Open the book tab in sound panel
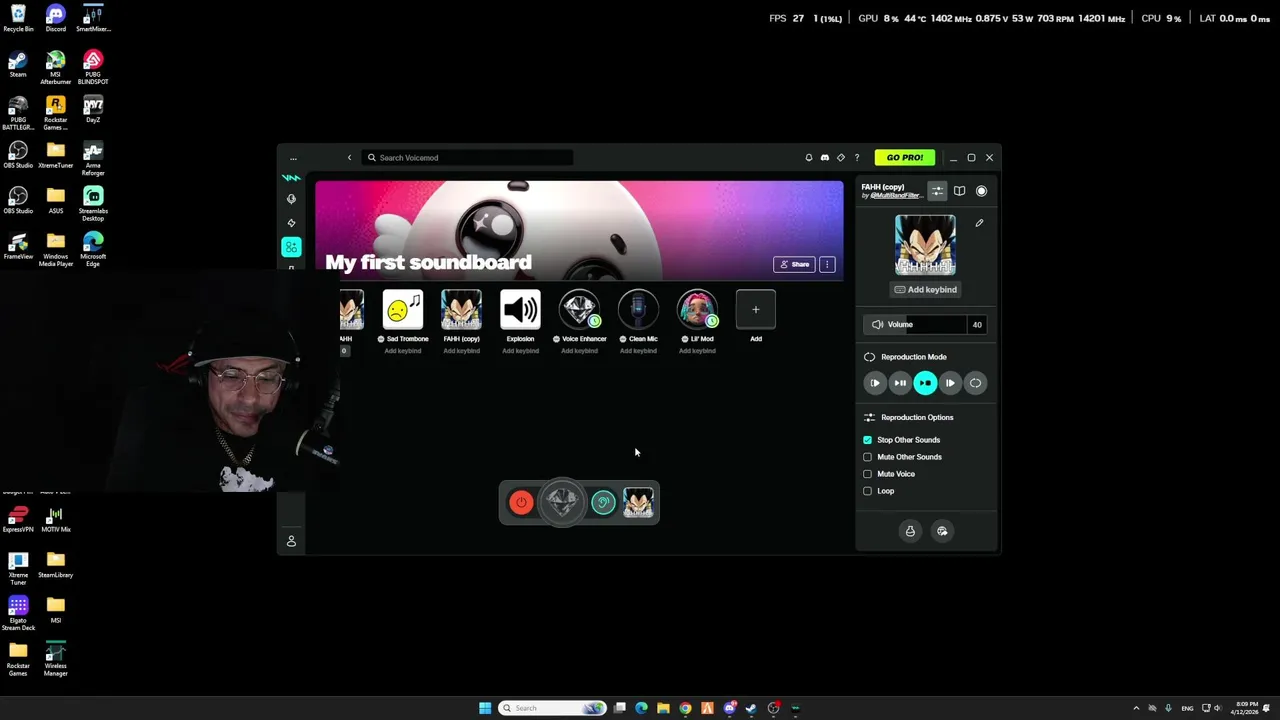This screenshot has width=1280, height=720. pyautogui.click(x=959, y=191)
